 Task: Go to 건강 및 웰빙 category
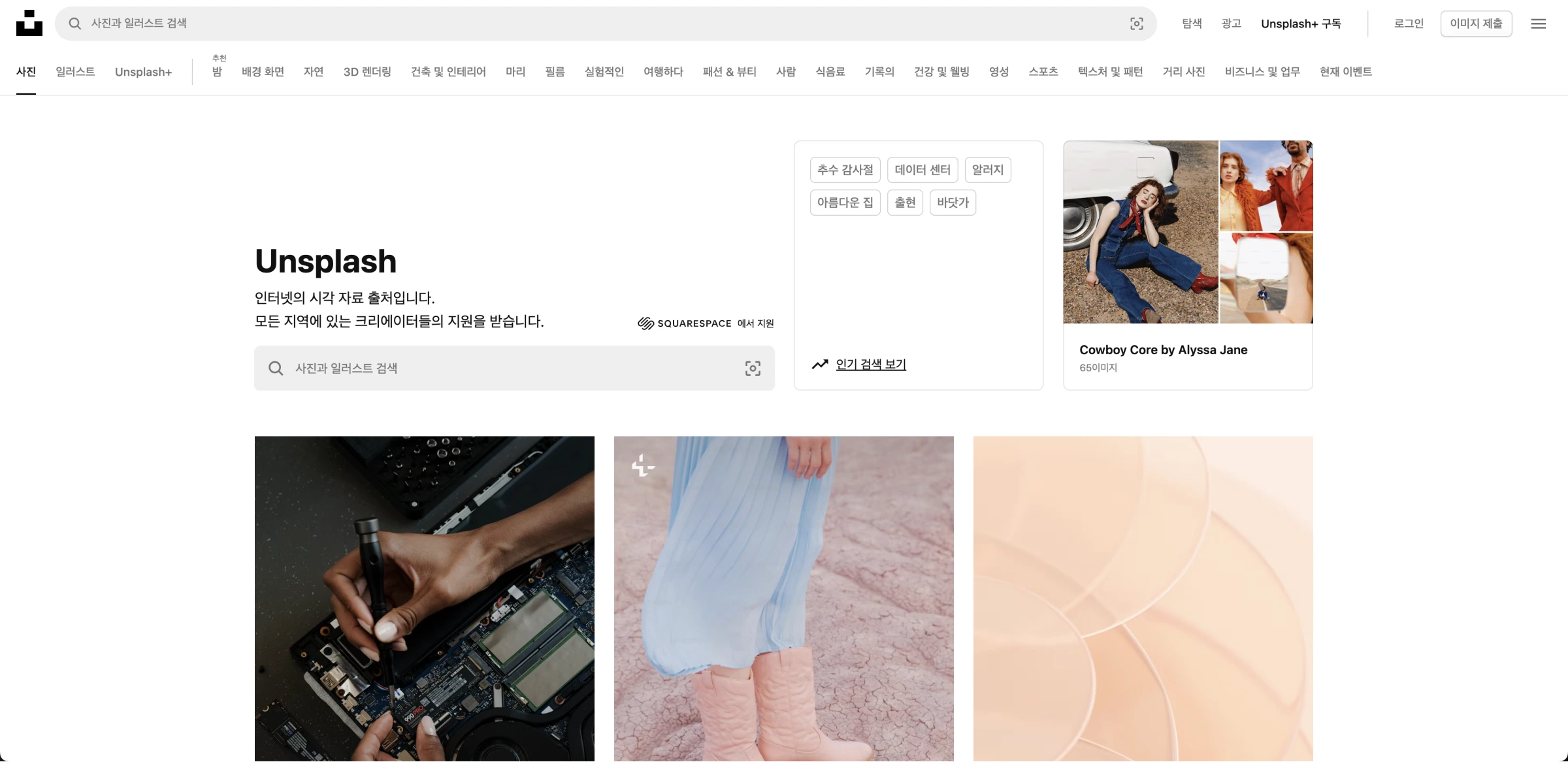coord(941,72)
